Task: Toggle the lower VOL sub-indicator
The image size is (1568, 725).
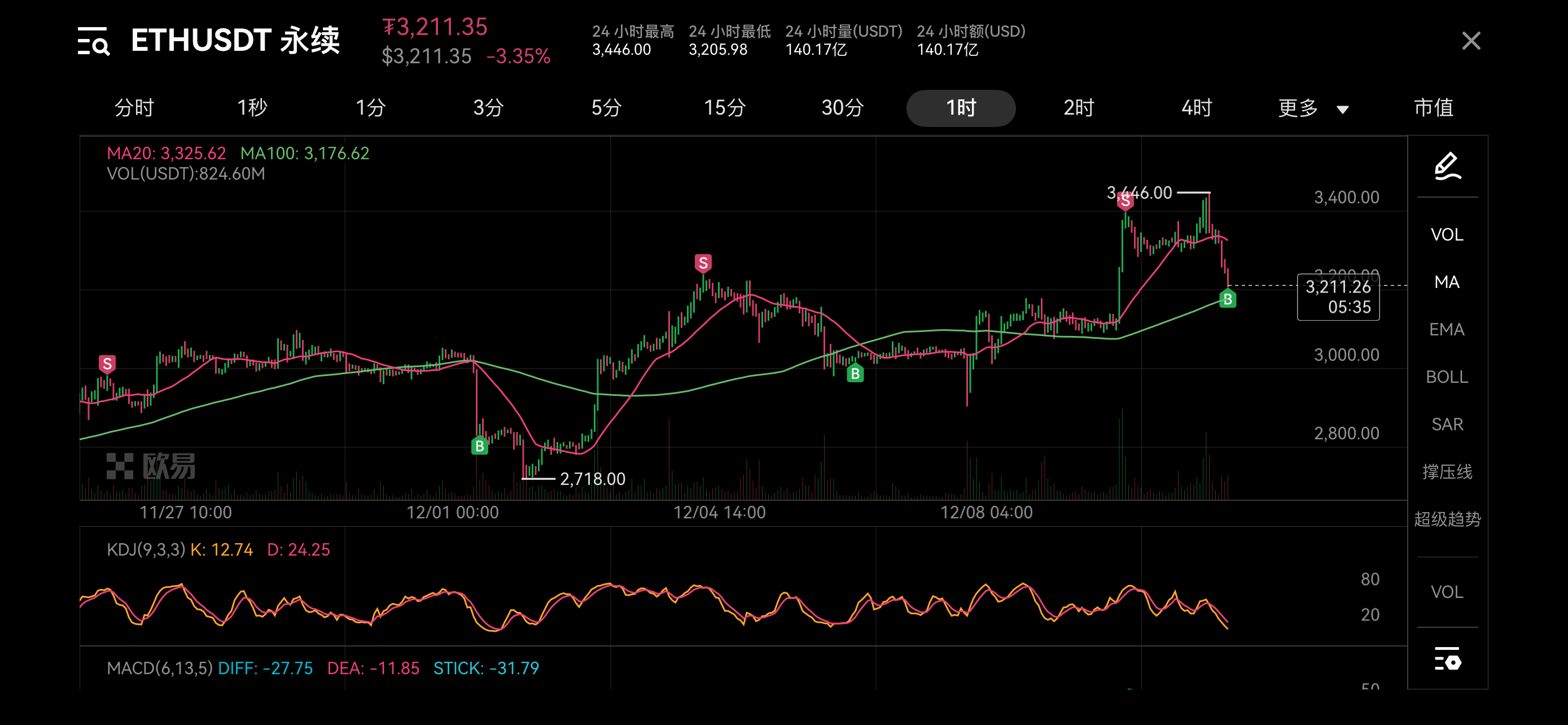Action: (x=1446, y=592)
